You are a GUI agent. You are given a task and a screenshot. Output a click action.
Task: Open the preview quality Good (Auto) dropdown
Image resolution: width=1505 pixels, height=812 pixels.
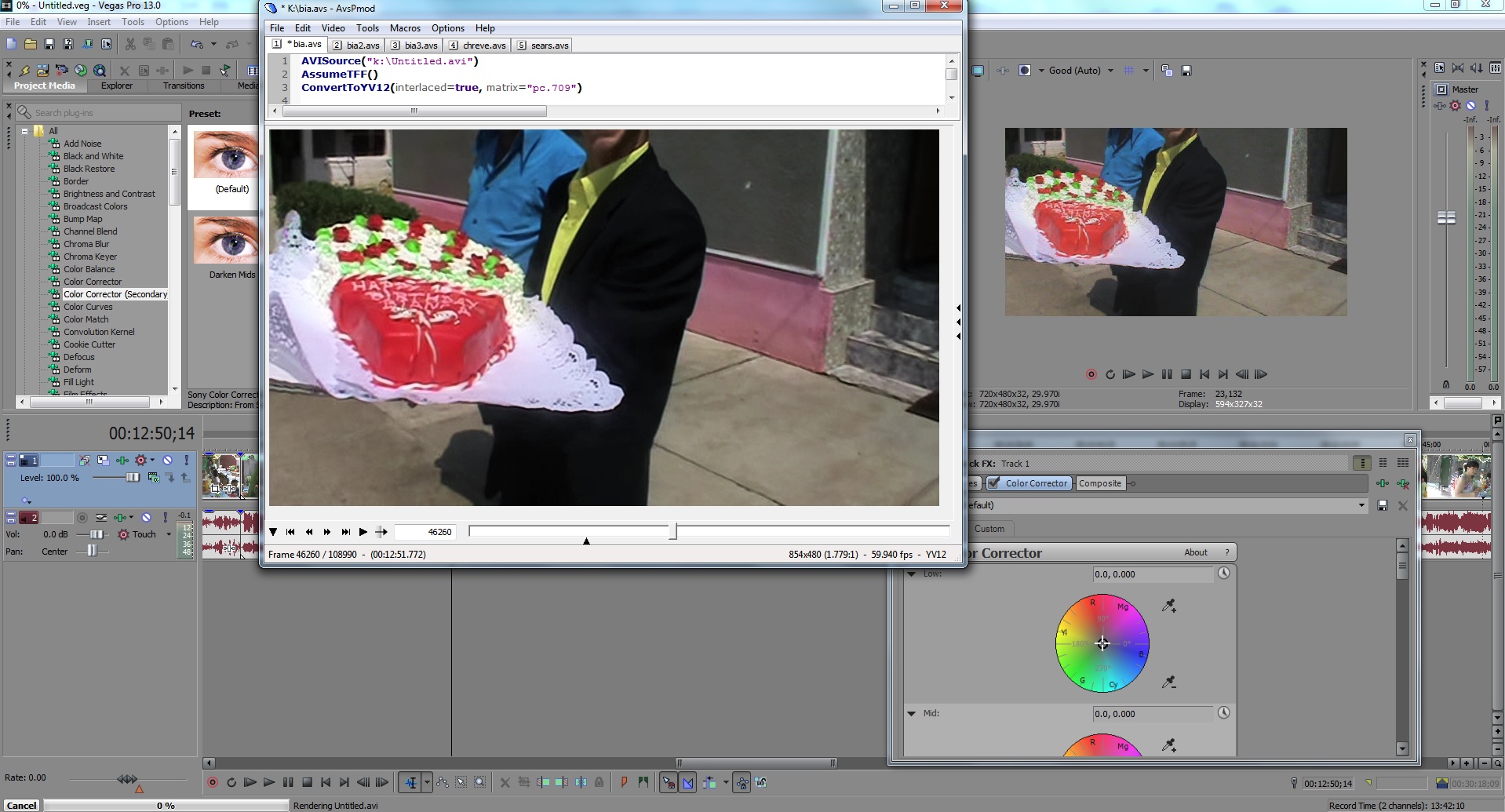tap(1110, 71)
